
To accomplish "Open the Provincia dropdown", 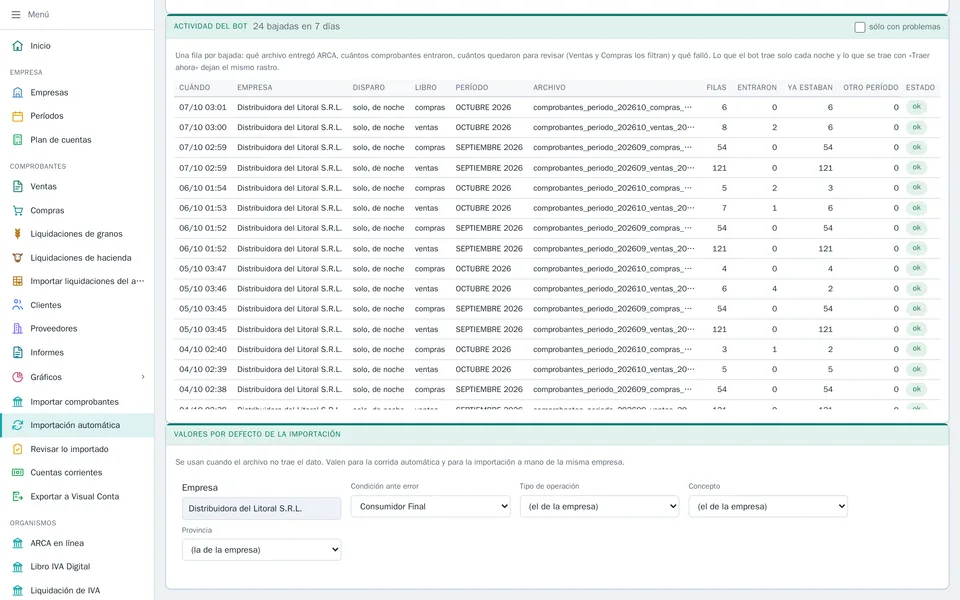I will (x=261, y=550).
